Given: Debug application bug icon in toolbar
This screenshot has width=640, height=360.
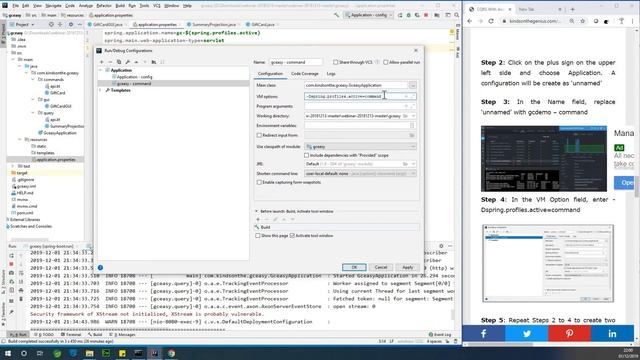Looking at the screenshot, I should (x=409, y=15).
